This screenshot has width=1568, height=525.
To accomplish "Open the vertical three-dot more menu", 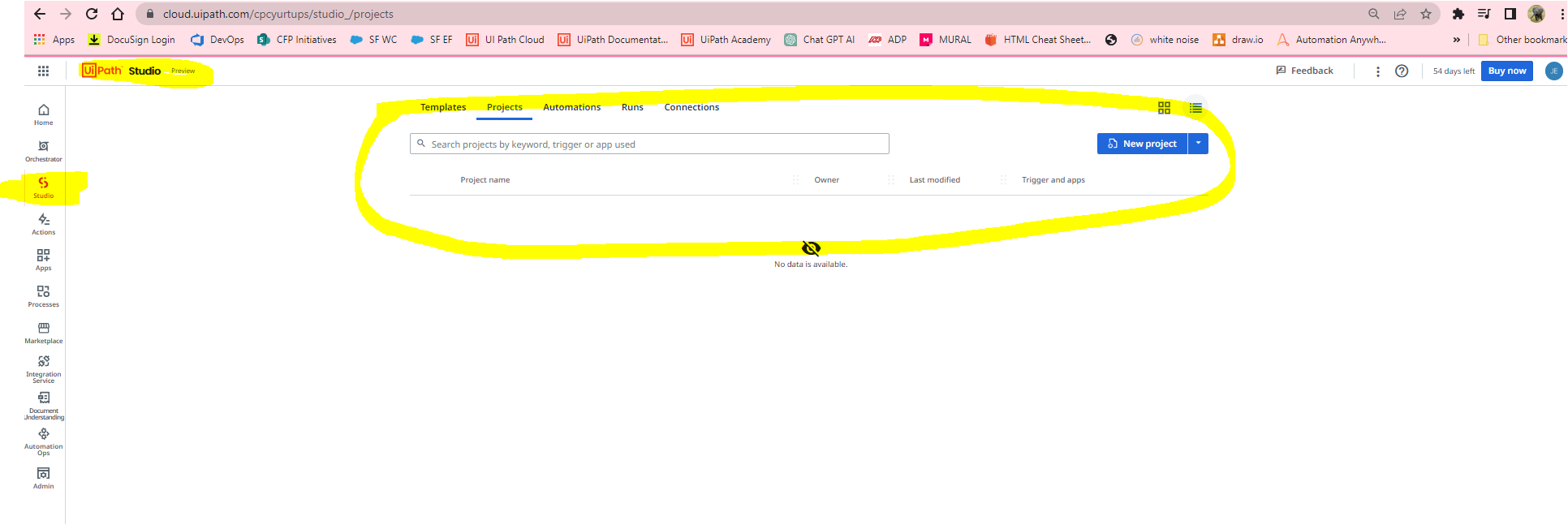I will tap(1377, 71).
